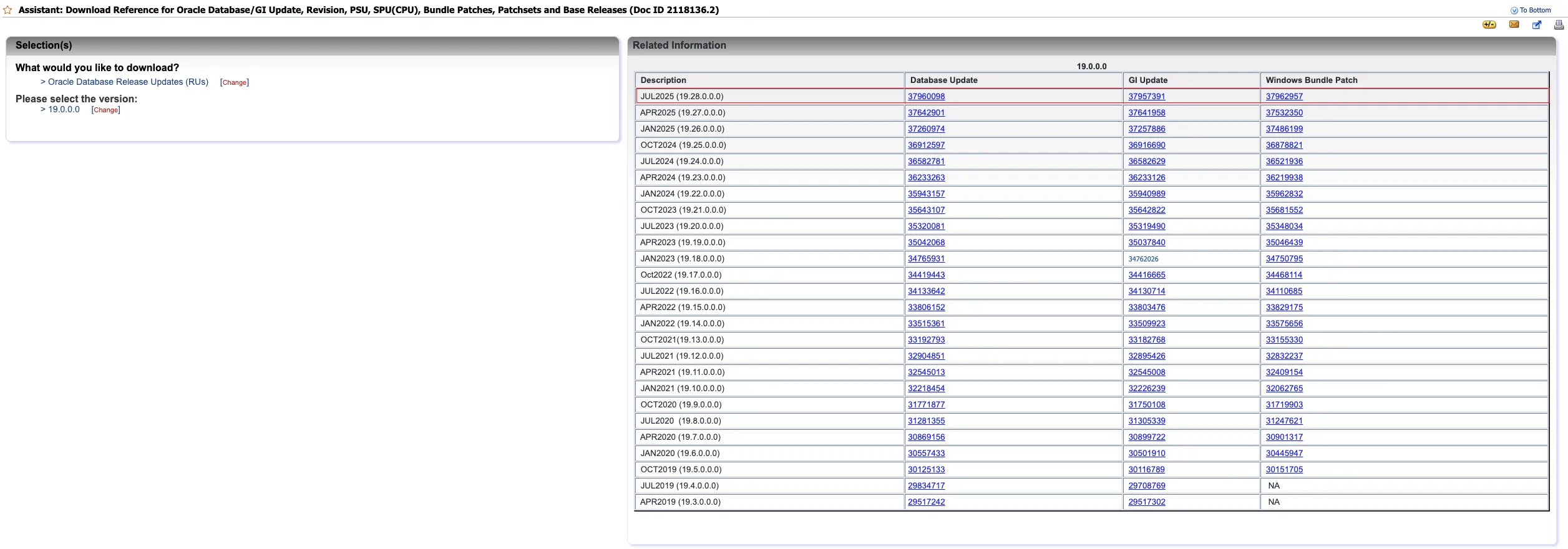Screen dimensions: 1568x549
Task: Open JUL2025 Database Update patch 37960098
Action: coord(926,96)
